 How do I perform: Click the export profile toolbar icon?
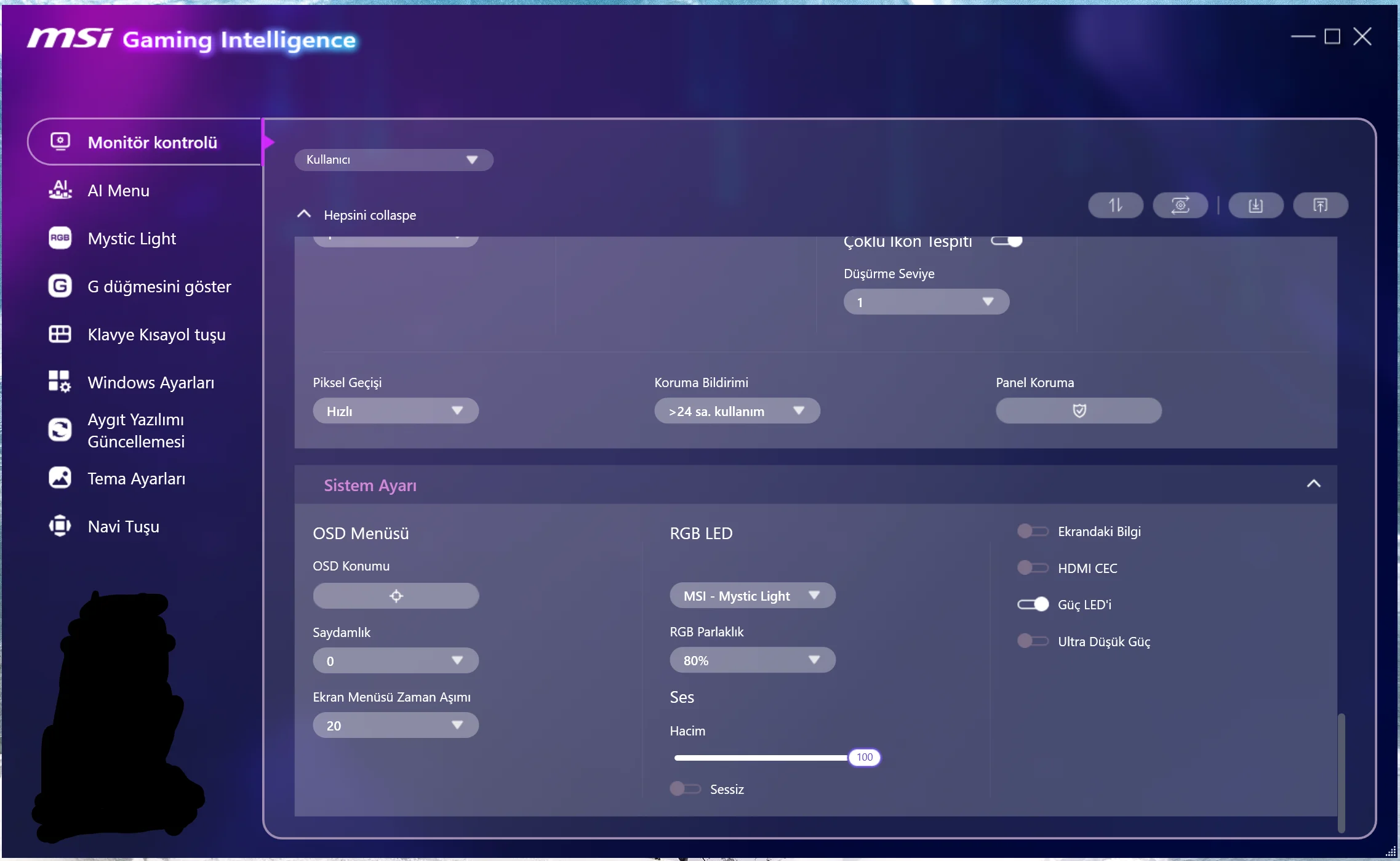1320,205
